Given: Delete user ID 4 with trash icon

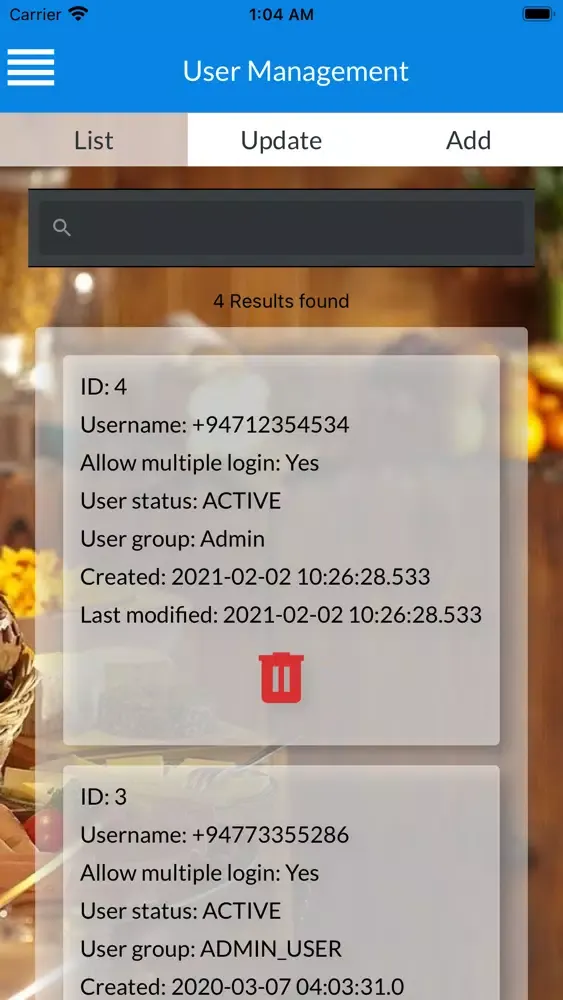Looking at the screenshot, I should 281,677.
